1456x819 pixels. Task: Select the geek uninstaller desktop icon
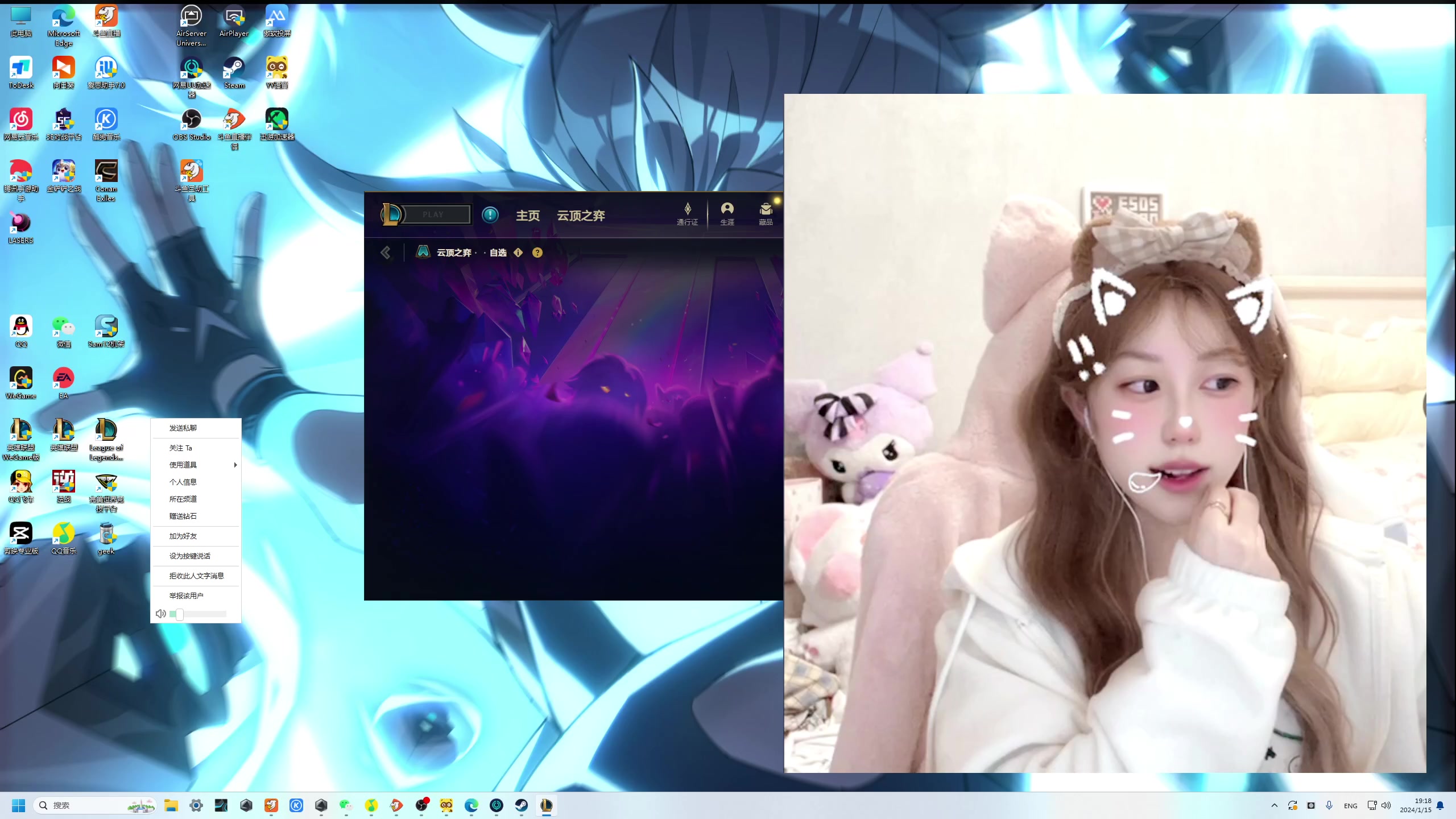(x=106, y=539)
